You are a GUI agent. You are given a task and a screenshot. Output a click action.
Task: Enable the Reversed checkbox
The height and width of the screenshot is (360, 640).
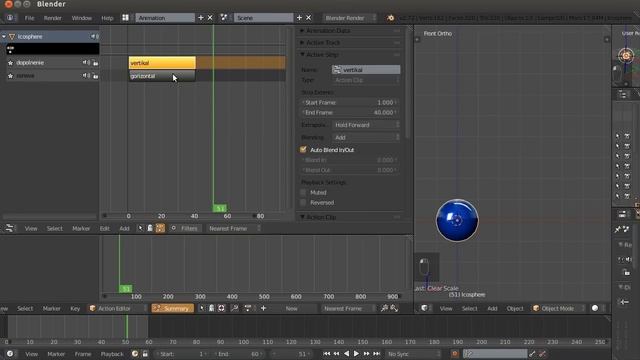coord(303,202)
